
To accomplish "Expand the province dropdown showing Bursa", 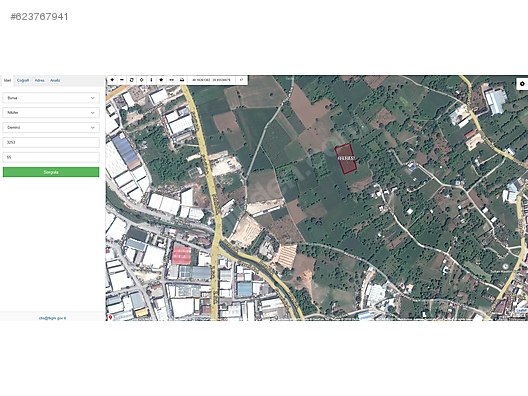I will click(x=51, y=98).
